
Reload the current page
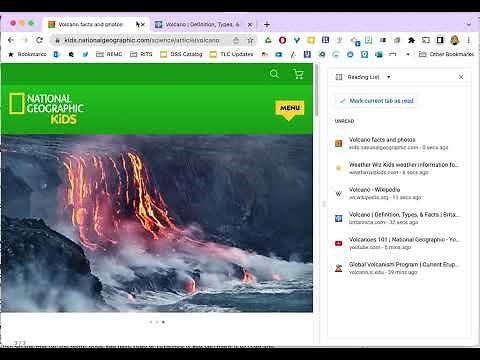click(x=39, y=40)
